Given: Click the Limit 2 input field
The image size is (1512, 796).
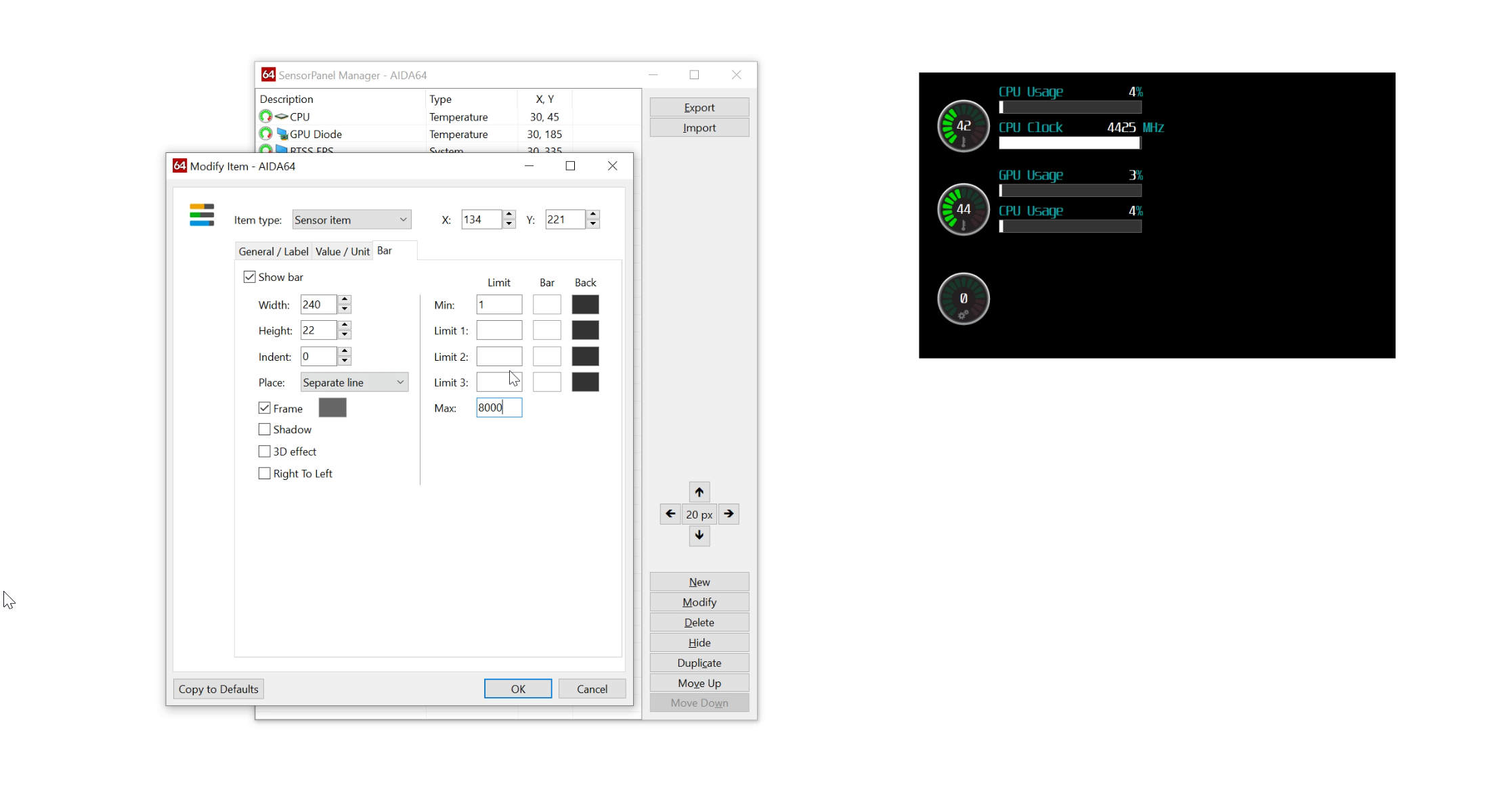Looking at the screenshot, I should pyautogui.click(x=499, y=356).
